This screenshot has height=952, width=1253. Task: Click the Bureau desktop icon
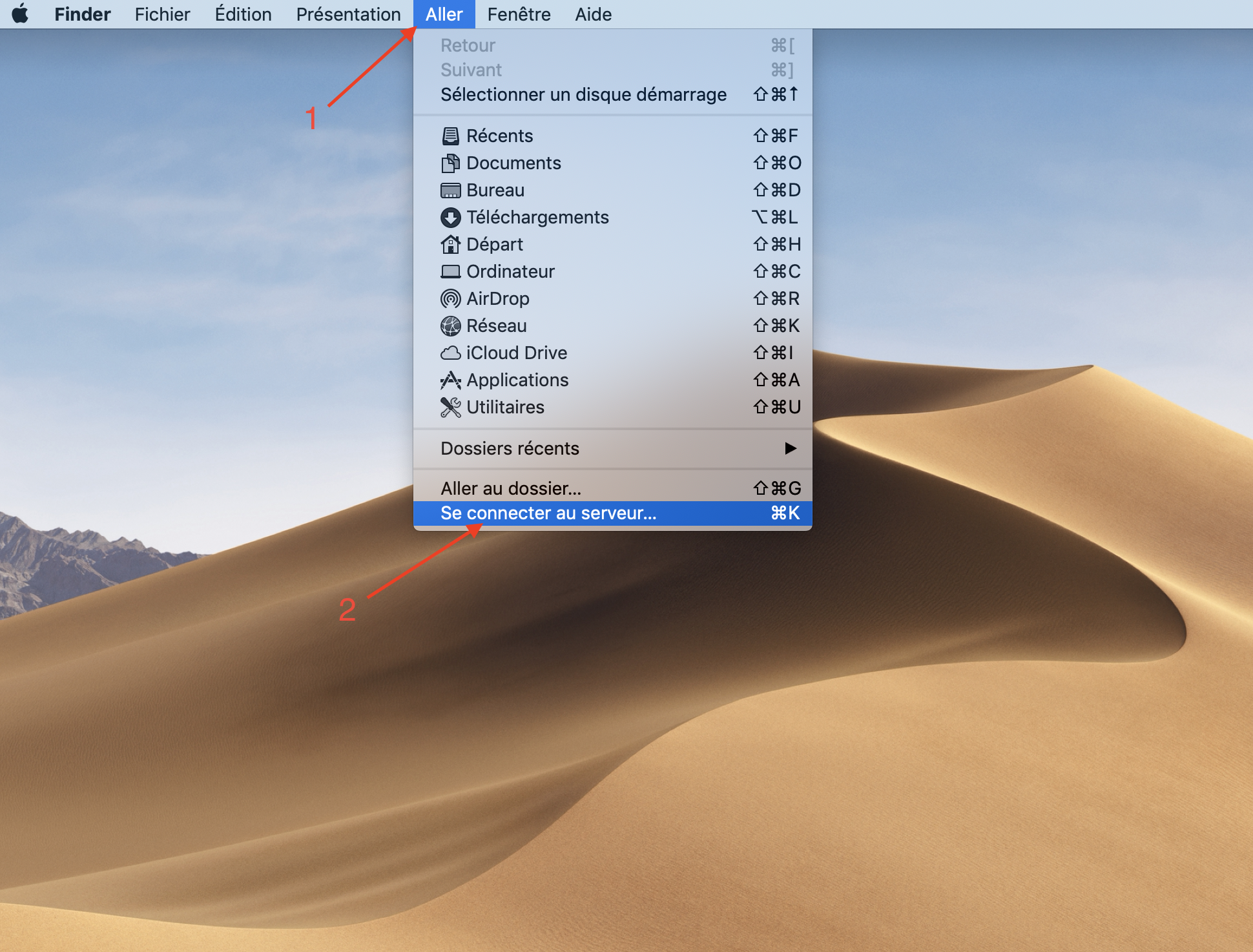click(450, 191)
